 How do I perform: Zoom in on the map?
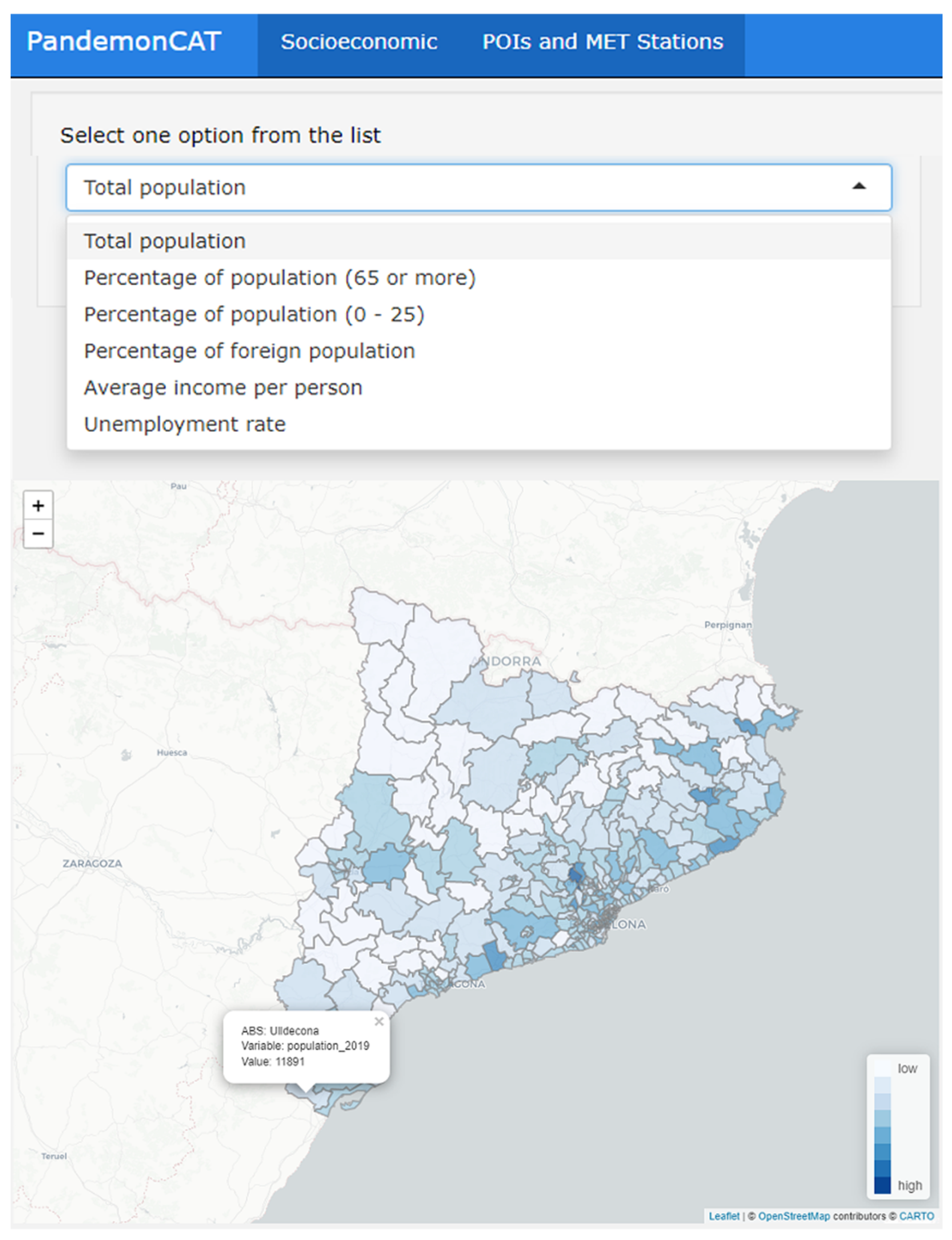click(x=38, y=505)
